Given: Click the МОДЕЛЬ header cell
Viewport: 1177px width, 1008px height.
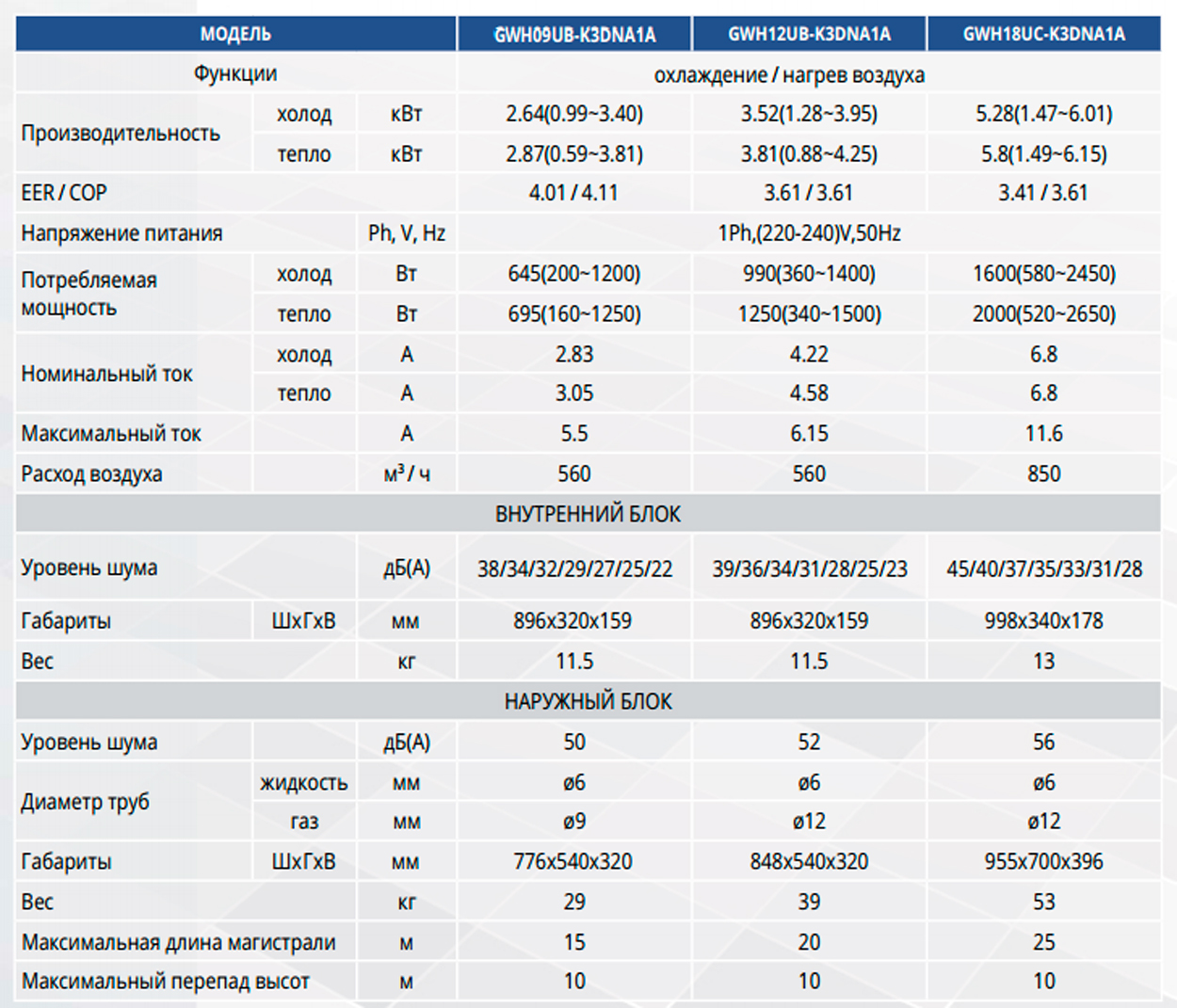Looking at the screenshot, I should (x=235, y=35).
